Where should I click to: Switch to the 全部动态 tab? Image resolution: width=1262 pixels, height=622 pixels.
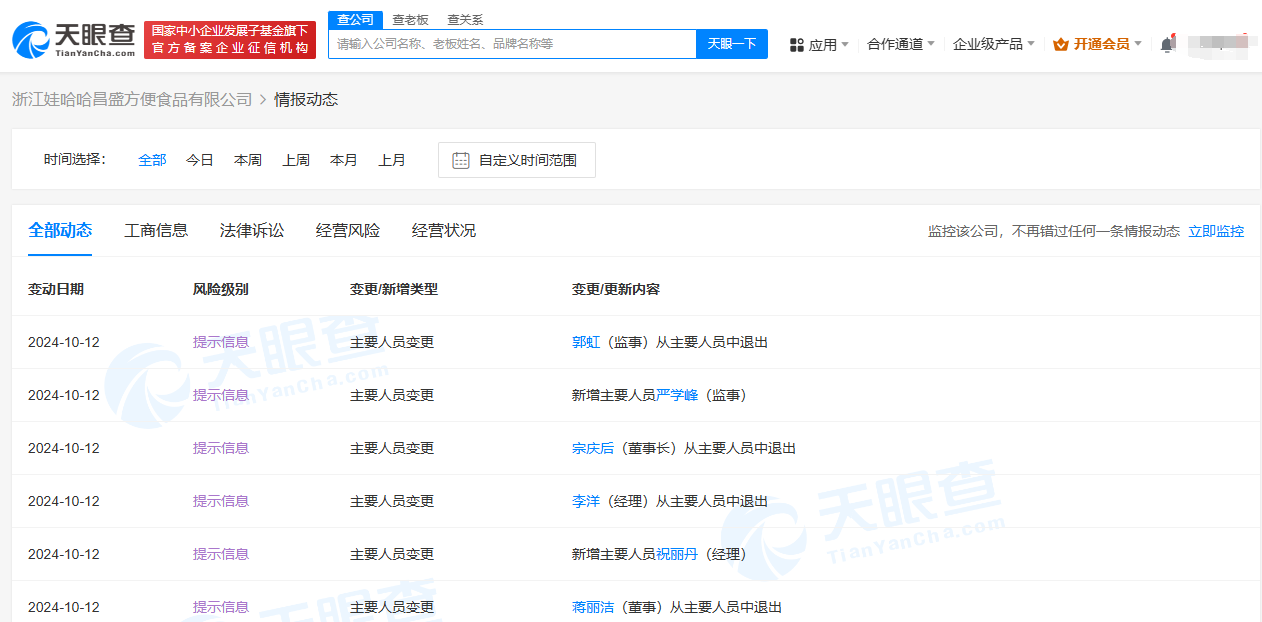pos(60,230)
